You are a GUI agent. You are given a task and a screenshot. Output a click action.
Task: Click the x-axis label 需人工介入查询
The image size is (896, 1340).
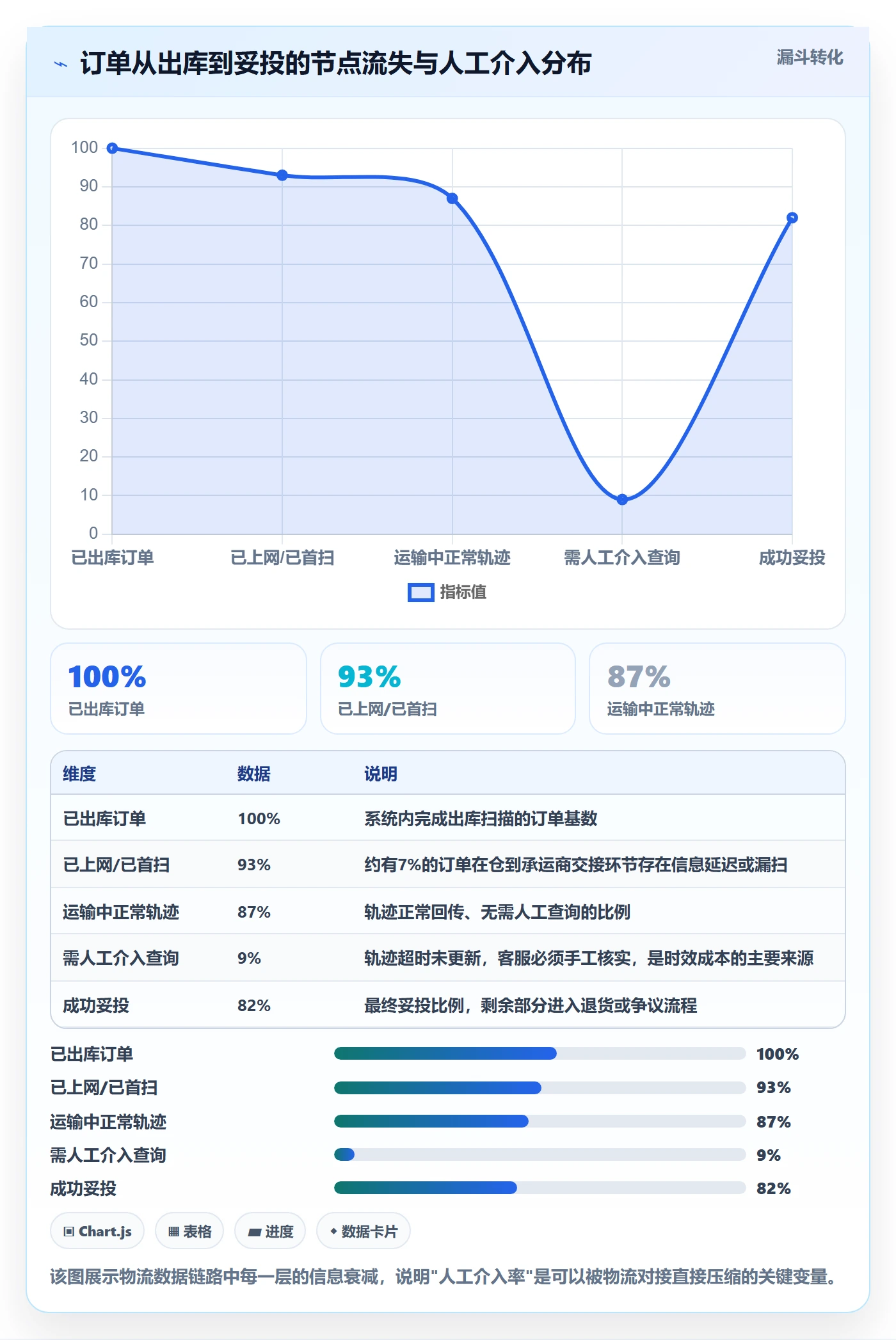[622, 558]
